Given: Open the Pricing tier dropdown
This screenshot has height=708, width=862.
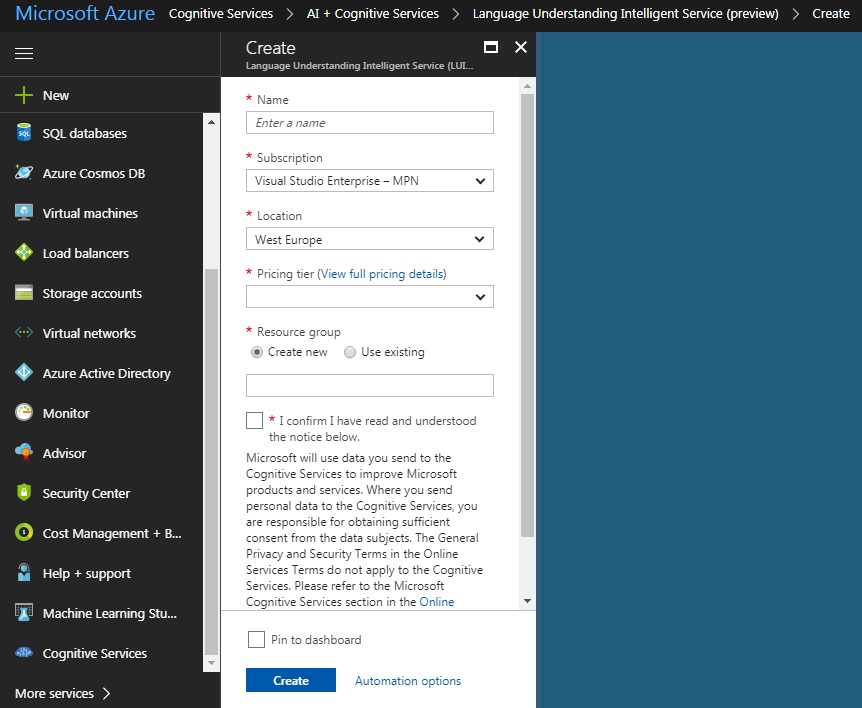Looking at the screenshot, I should click(369, 297).
